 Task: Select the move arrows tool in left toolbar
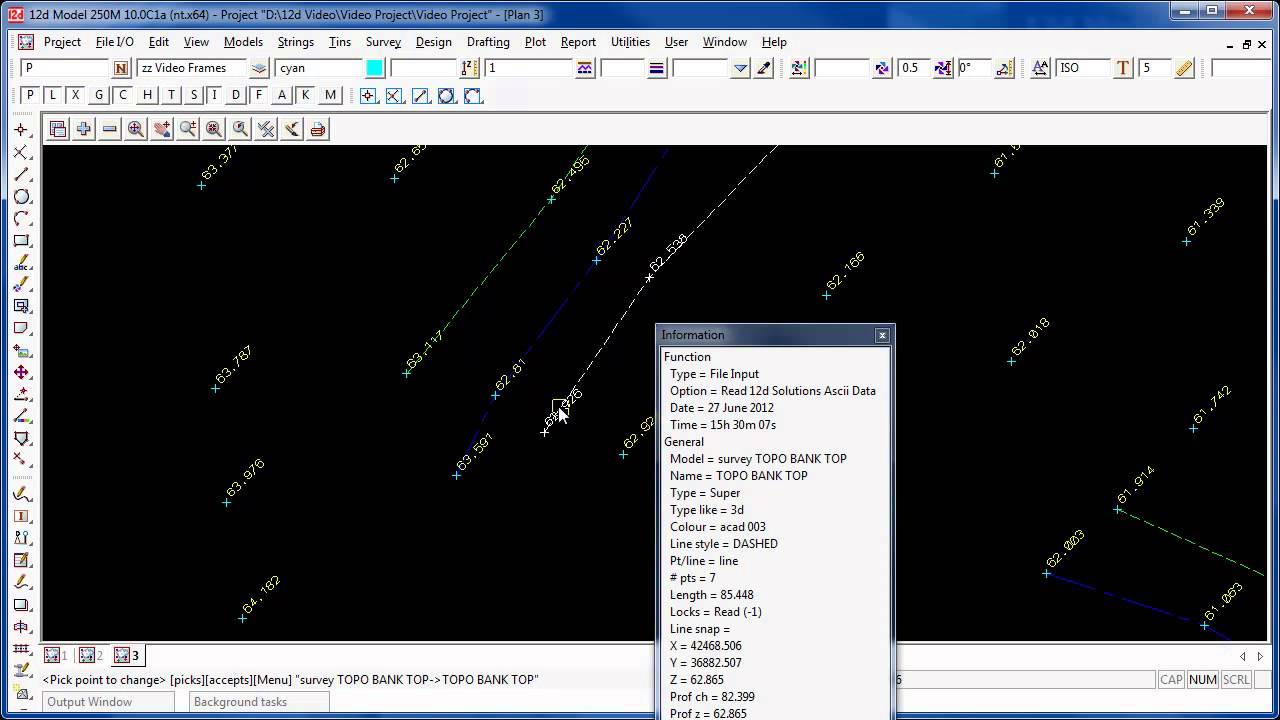pyautogui.click(x=21, y=372)
